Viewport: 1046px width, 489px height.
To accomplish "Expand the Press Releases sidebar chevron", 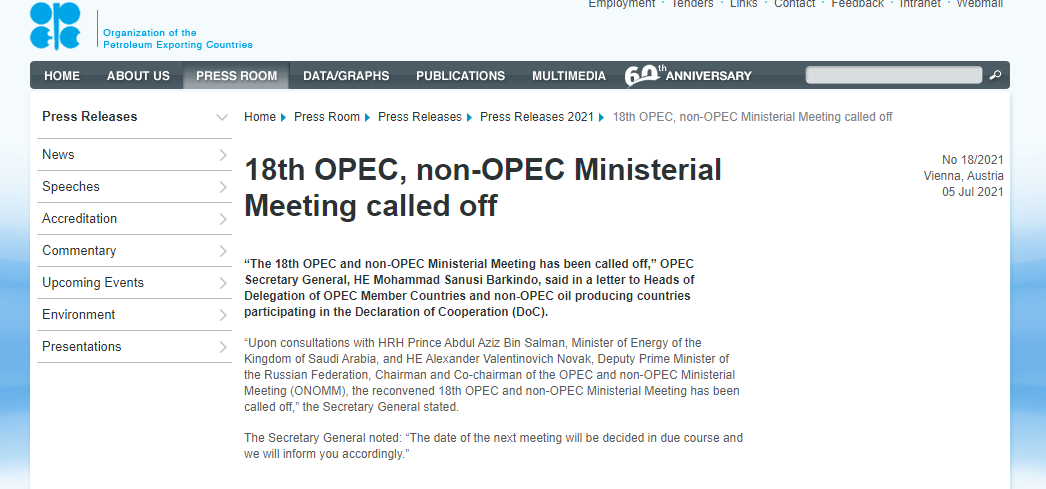I will point(222,117).
